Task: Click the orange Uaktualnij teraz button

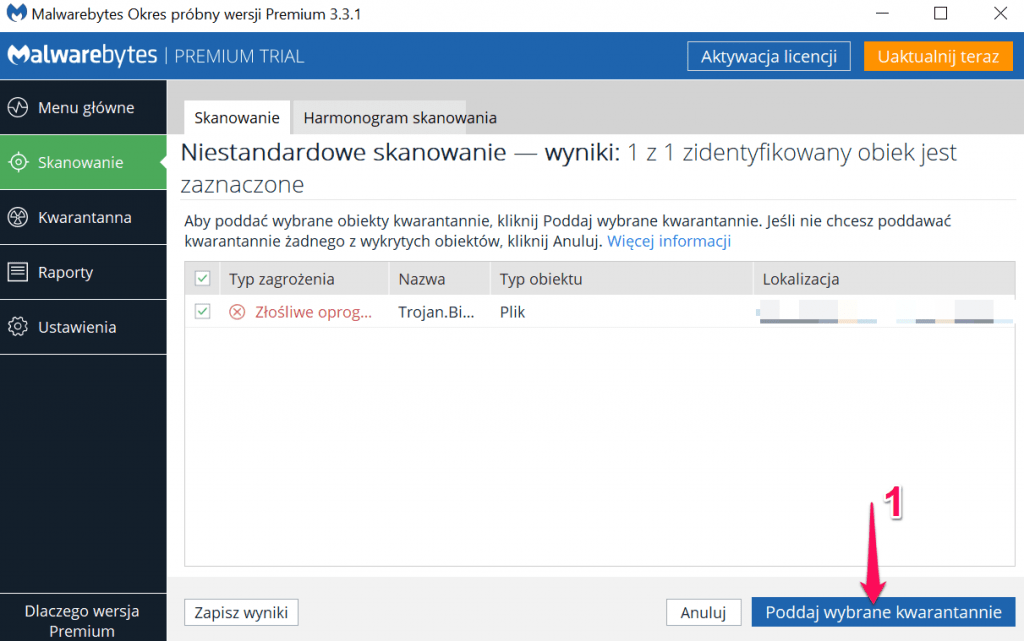Action: pyautogui.click(x=937, y=56)
